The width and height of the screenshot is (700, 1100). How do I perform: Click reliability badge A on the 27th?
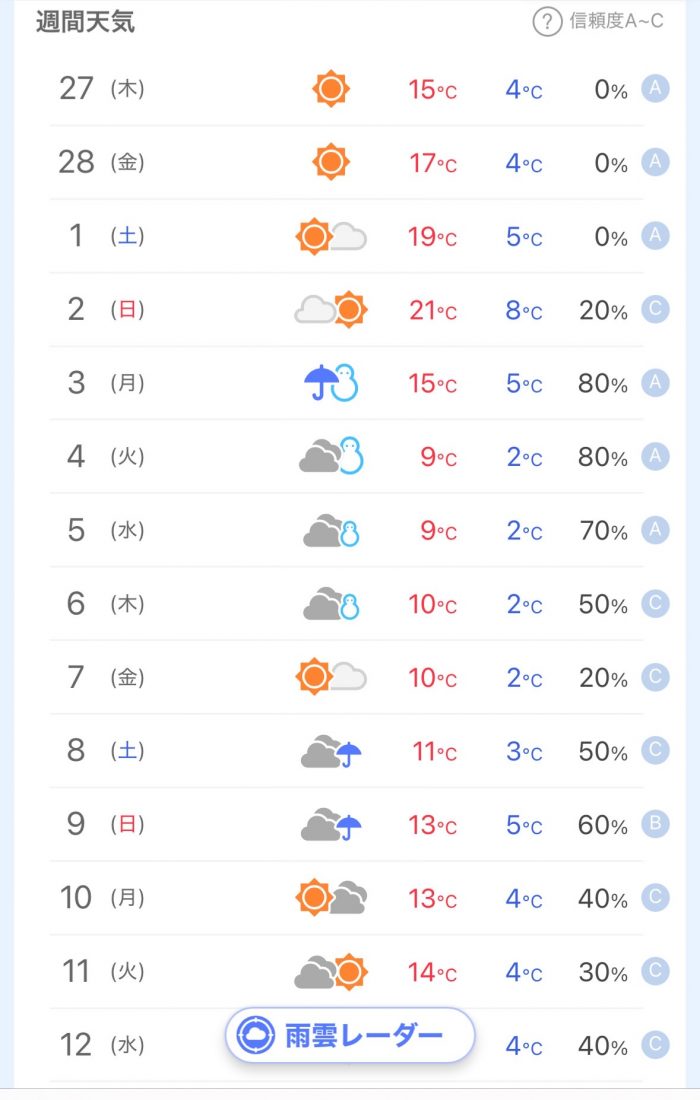(655, 88)
